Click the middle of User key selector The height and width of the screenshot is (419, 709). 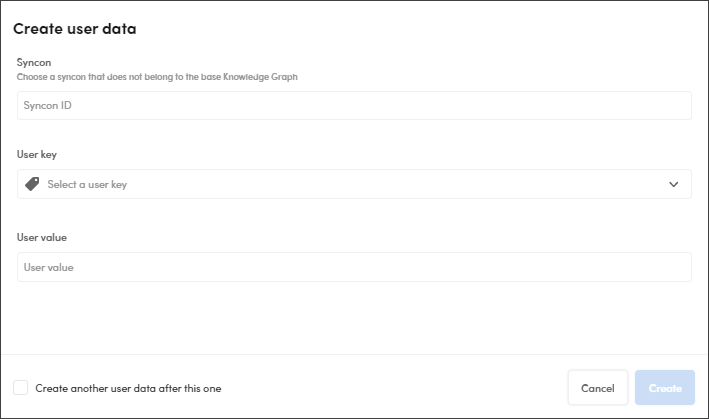[x=354, y=184]
